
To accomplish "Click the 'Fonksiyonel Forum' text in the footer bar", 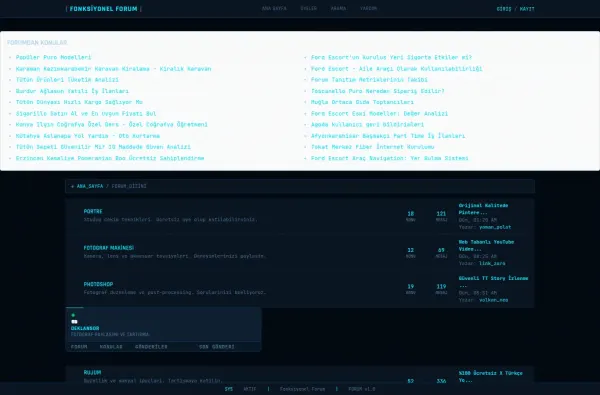I will [x=302, y=389].
